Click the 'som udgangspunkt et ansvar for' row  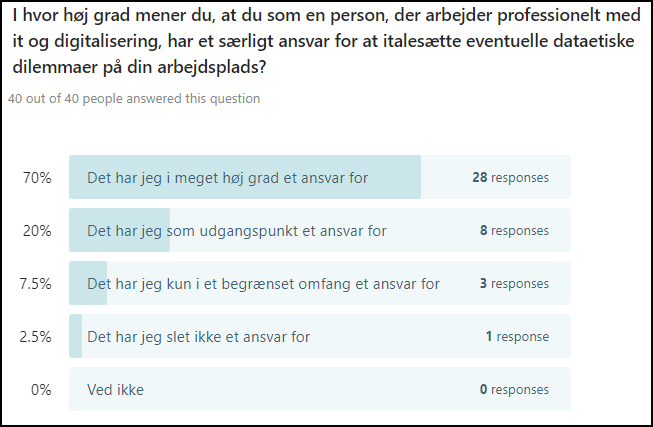coord(320,230)
